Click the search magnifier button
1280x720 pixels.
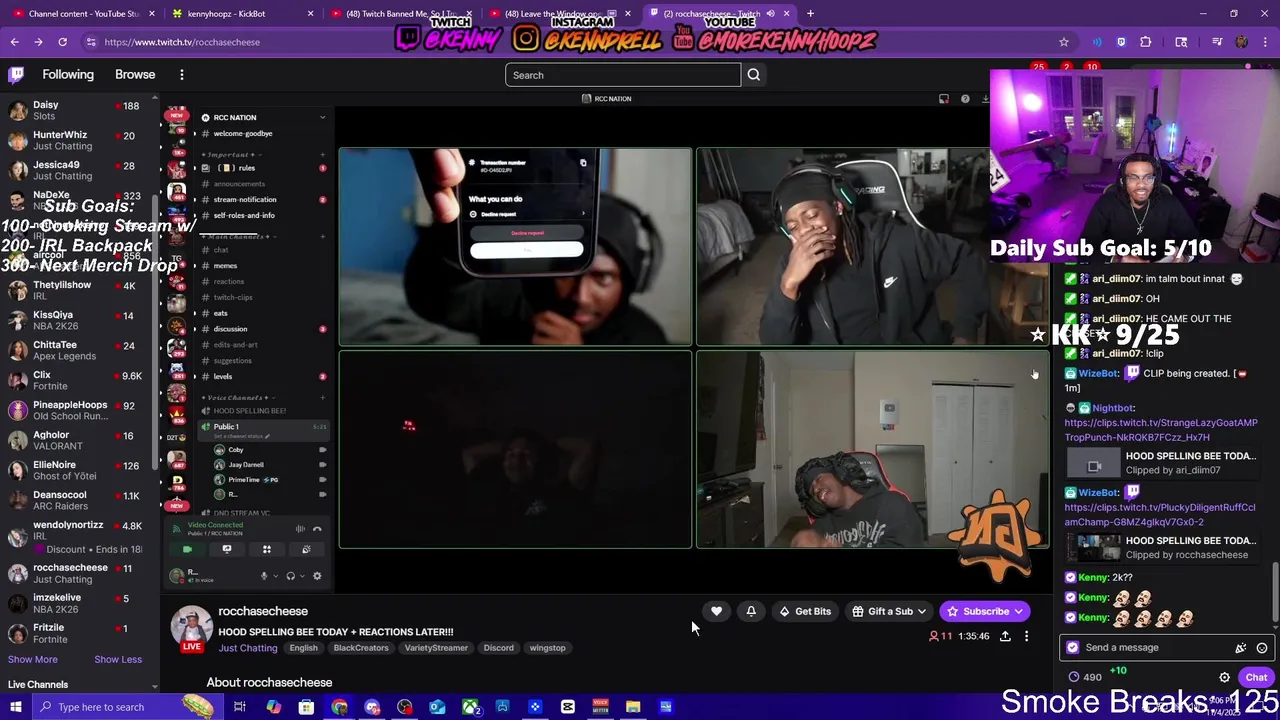754,75
